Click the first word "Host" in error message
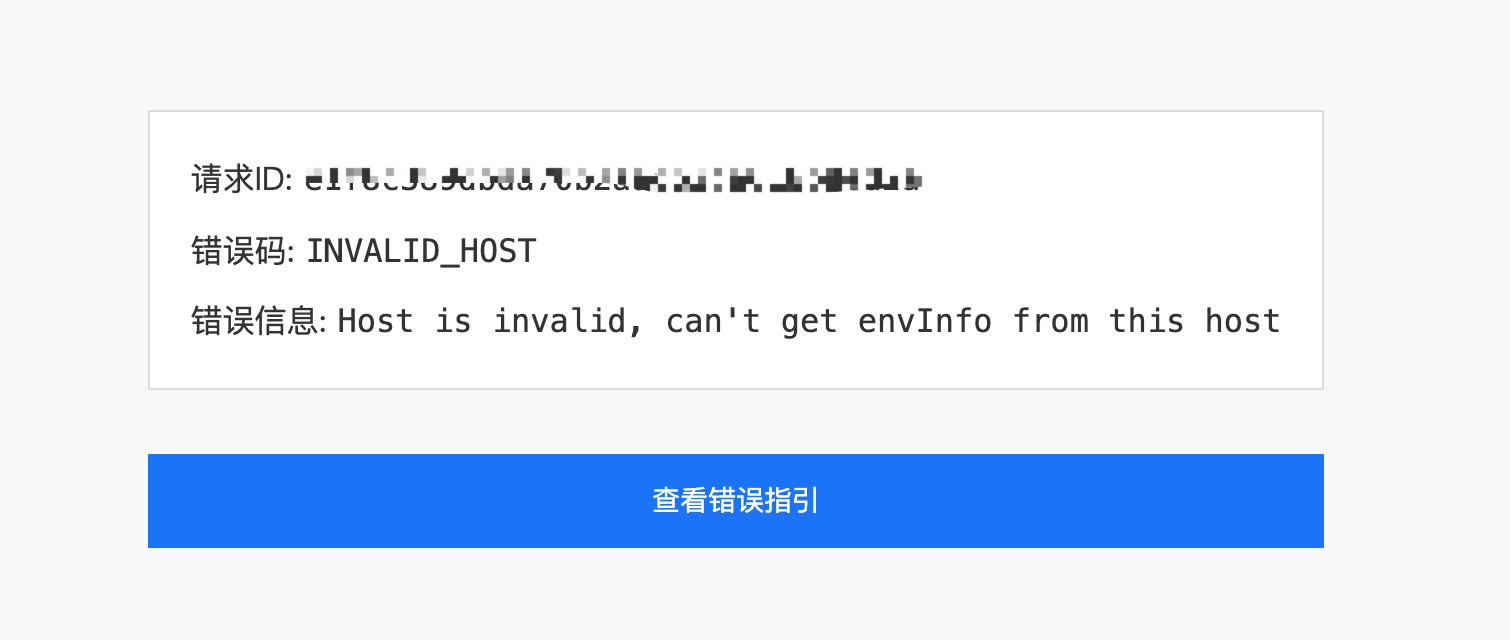The height and width of the screenshot is (640, 1510). coord(376,321)
